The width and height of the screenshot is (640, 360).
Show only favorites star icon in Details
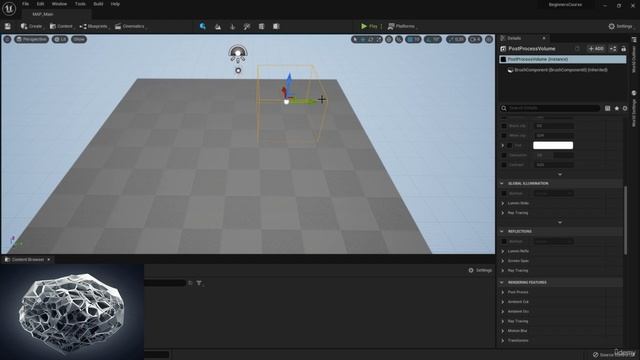tap(616, 108)
